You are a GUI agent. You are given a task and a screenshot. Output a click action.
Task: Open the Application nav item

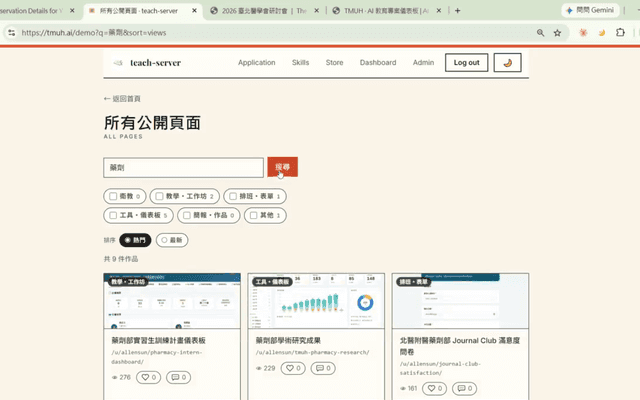tap(257, 62)
